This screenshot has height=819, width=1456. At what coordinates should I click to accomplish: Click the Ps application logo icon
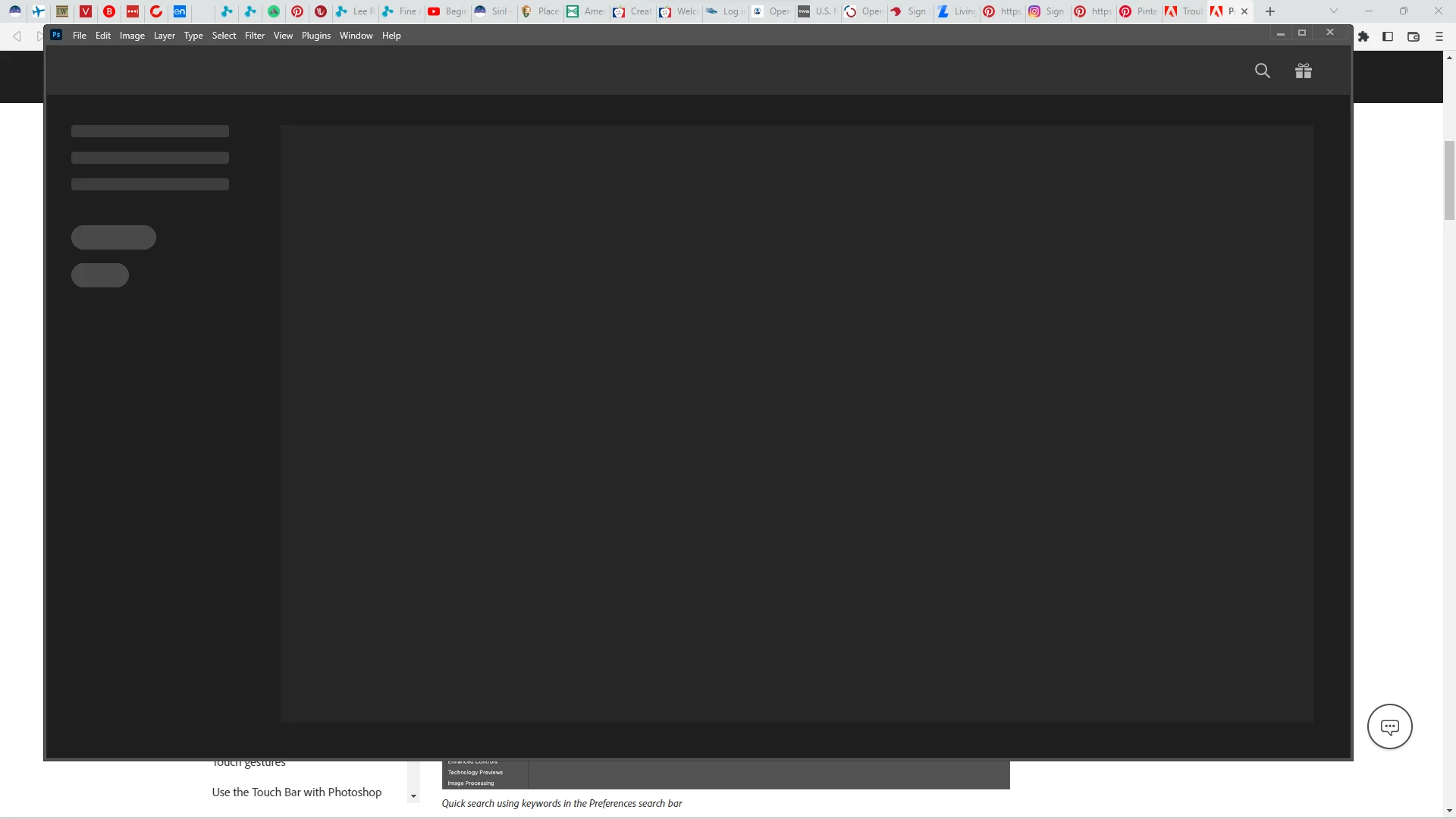(56, 35)
